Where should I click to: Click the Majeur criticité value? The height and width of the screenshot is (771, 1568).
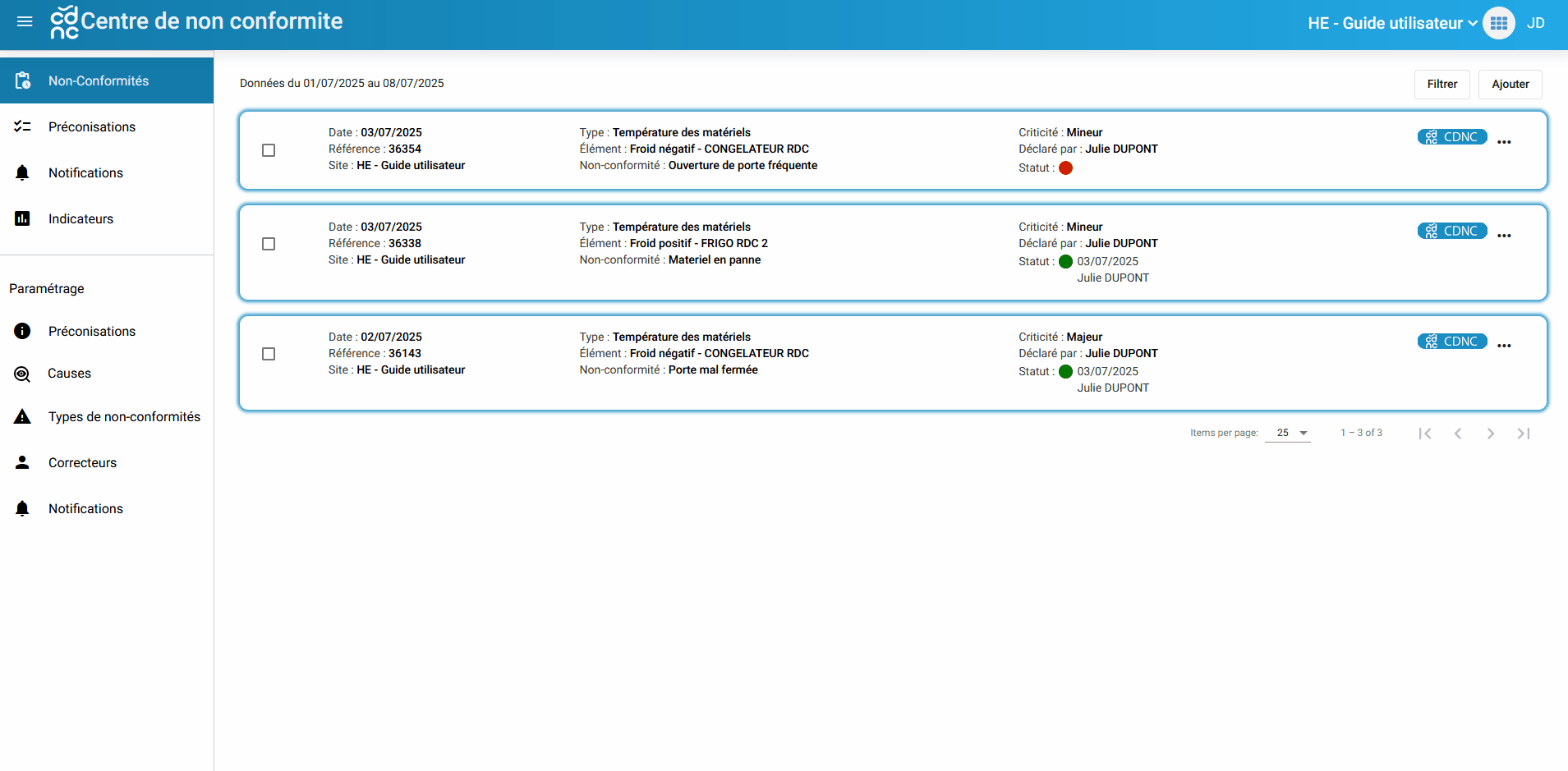click(x=1084, y=337)
